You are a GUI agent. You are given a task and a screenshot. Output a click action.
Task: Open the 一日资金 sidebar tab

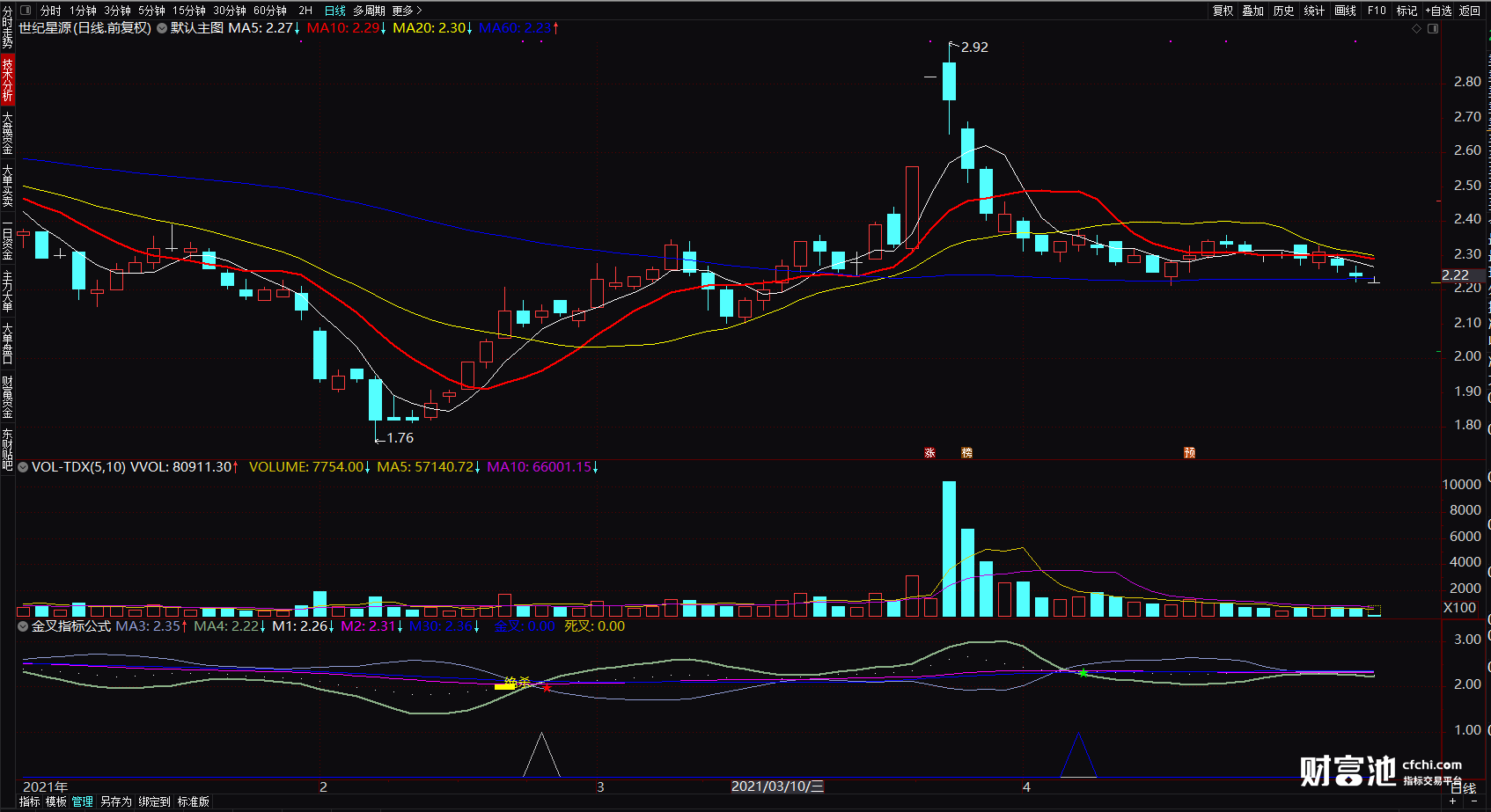pos(7,239)
